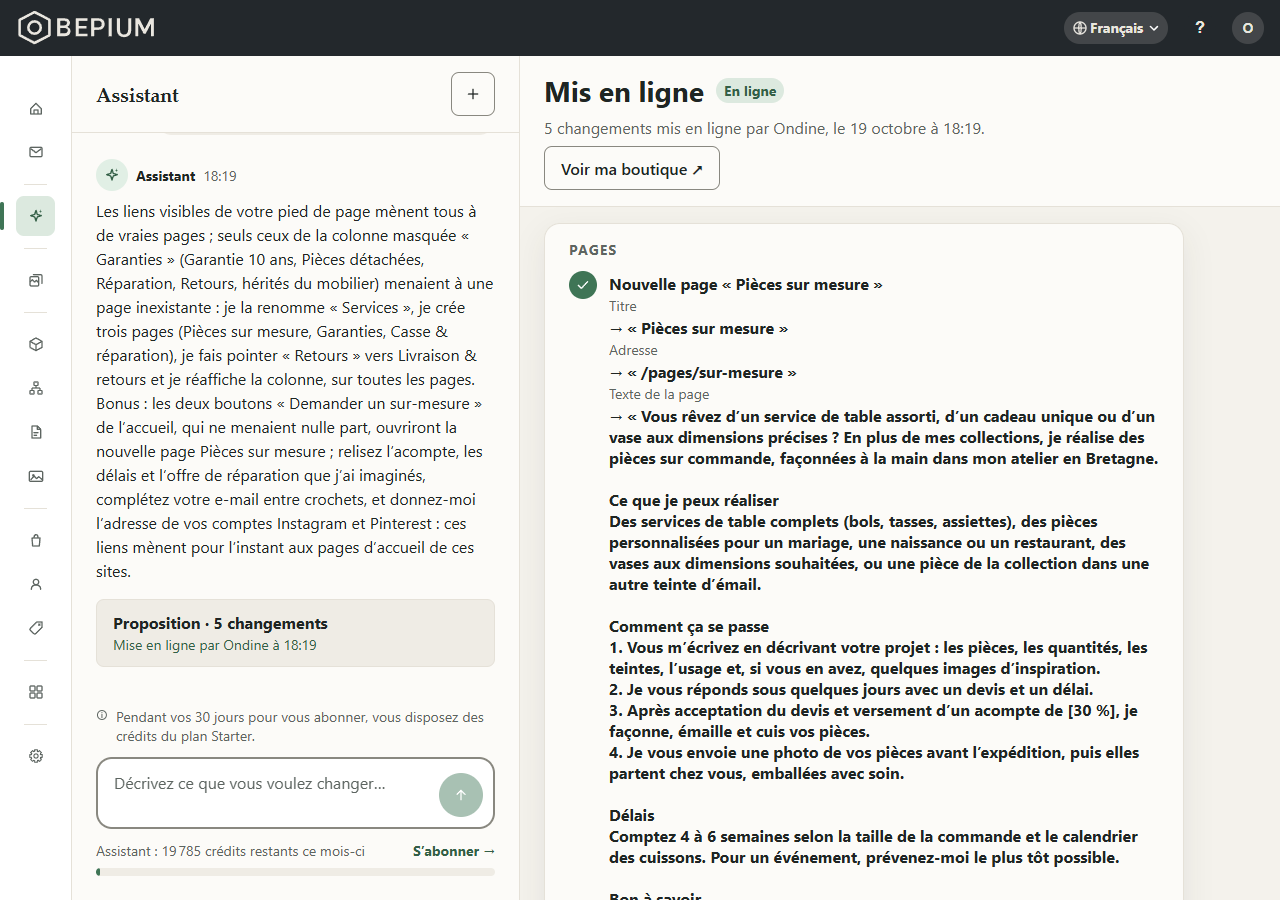Click the "Nouvelle page « Pièces sur mesure »" title
The height and width of the screenshot is (900, 1280).
746,285
